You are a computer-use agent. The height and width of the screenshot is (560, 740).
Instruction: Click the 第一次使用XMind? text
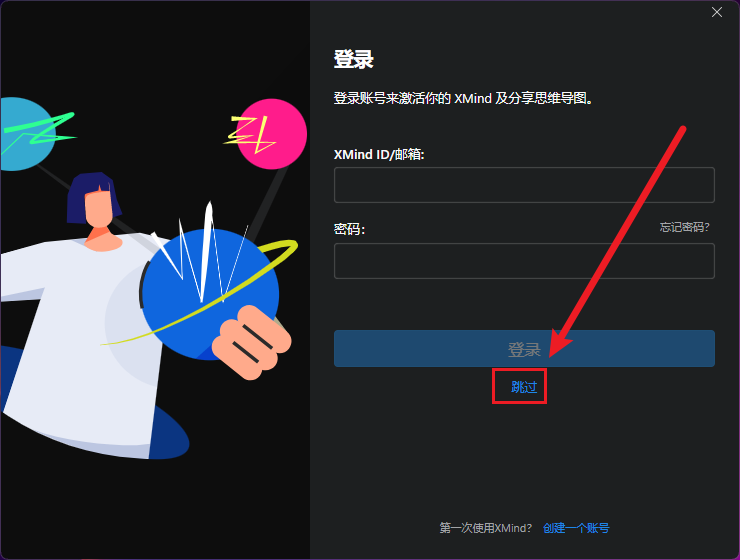pos(486,528)
